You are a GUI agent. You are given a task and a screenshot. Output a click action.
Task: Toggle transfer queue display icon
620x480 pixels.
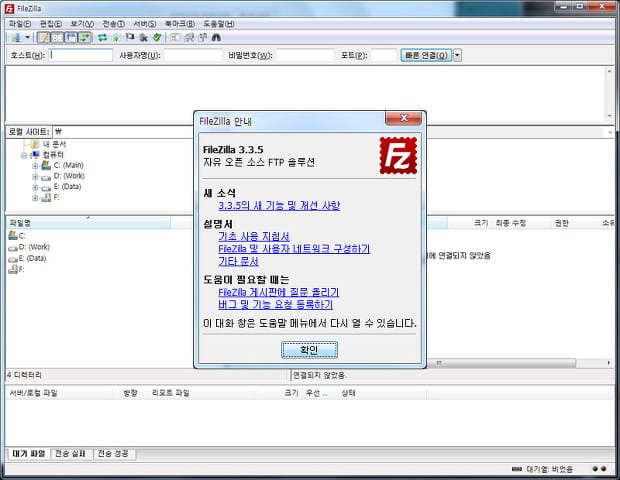[85, 38]
